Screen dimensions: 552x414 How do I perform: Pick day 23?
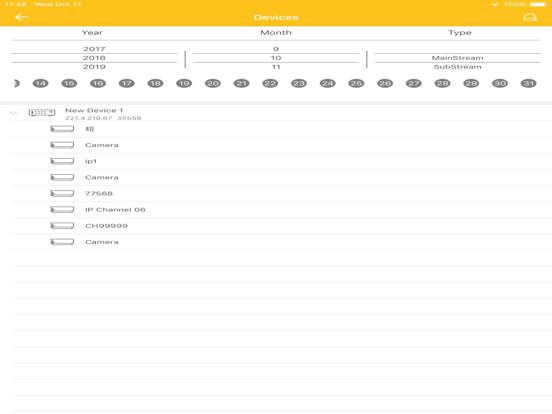click(299, 83)
